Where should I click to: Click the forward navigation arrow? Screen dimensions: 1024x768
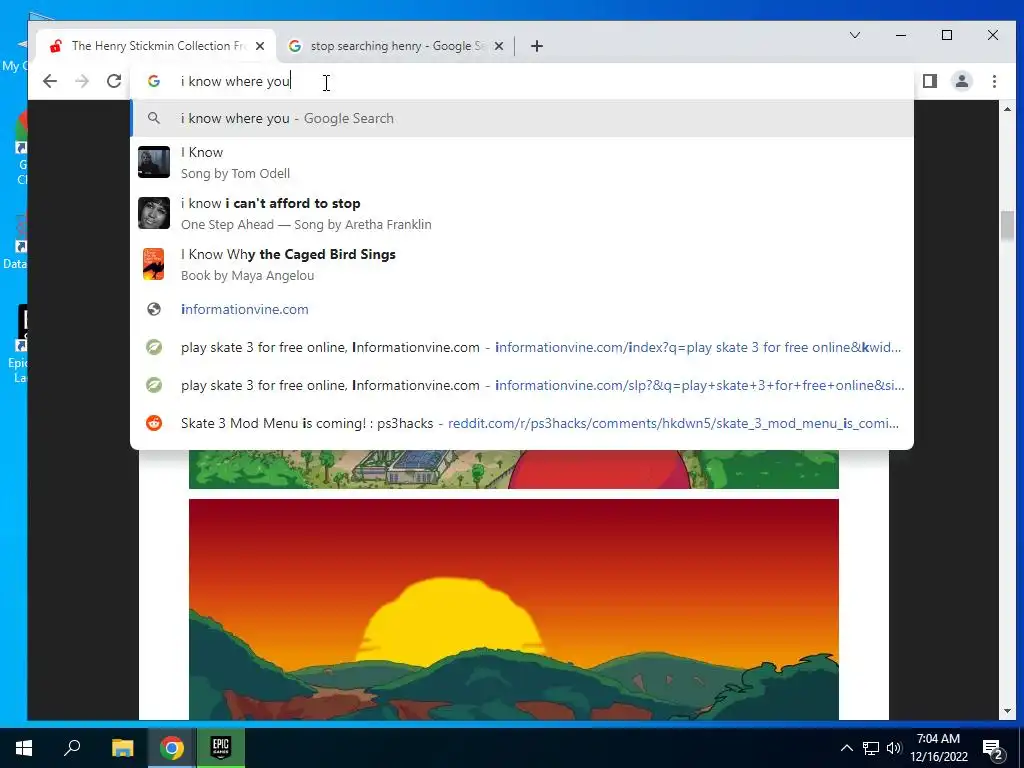pos(82,81)
